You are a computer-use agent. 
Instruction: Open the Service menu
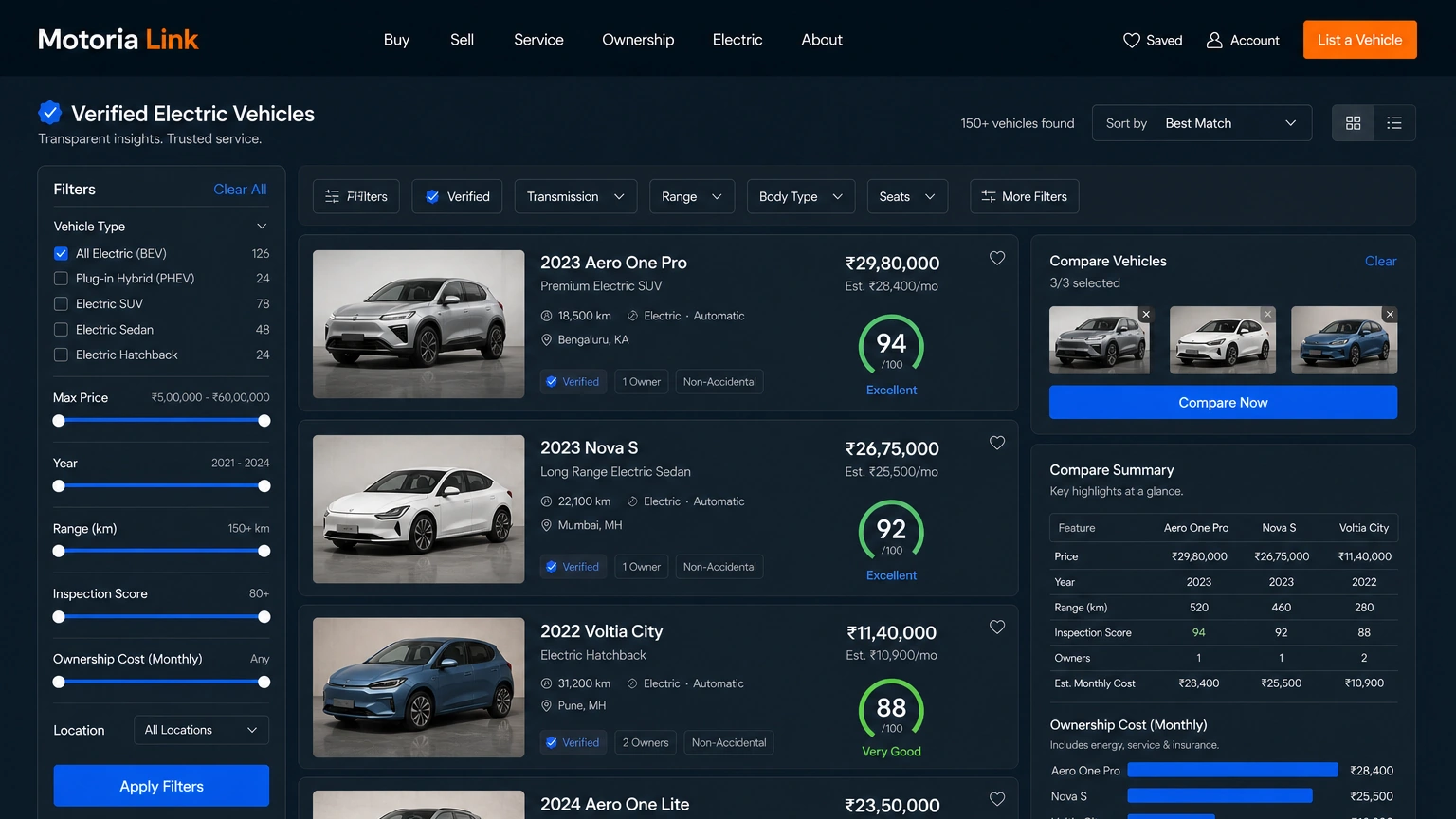[x=538, y=40]
